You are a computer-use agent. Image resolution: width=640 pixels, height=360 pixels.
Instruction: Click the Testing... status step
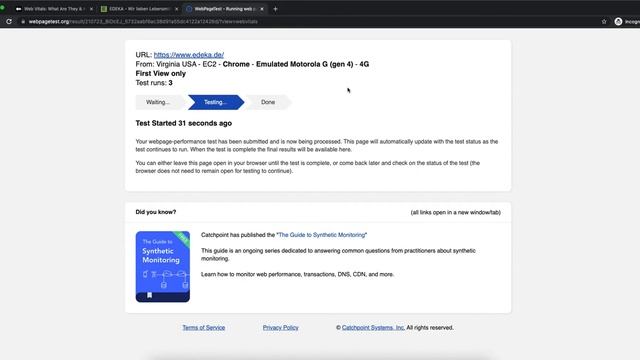216,102
